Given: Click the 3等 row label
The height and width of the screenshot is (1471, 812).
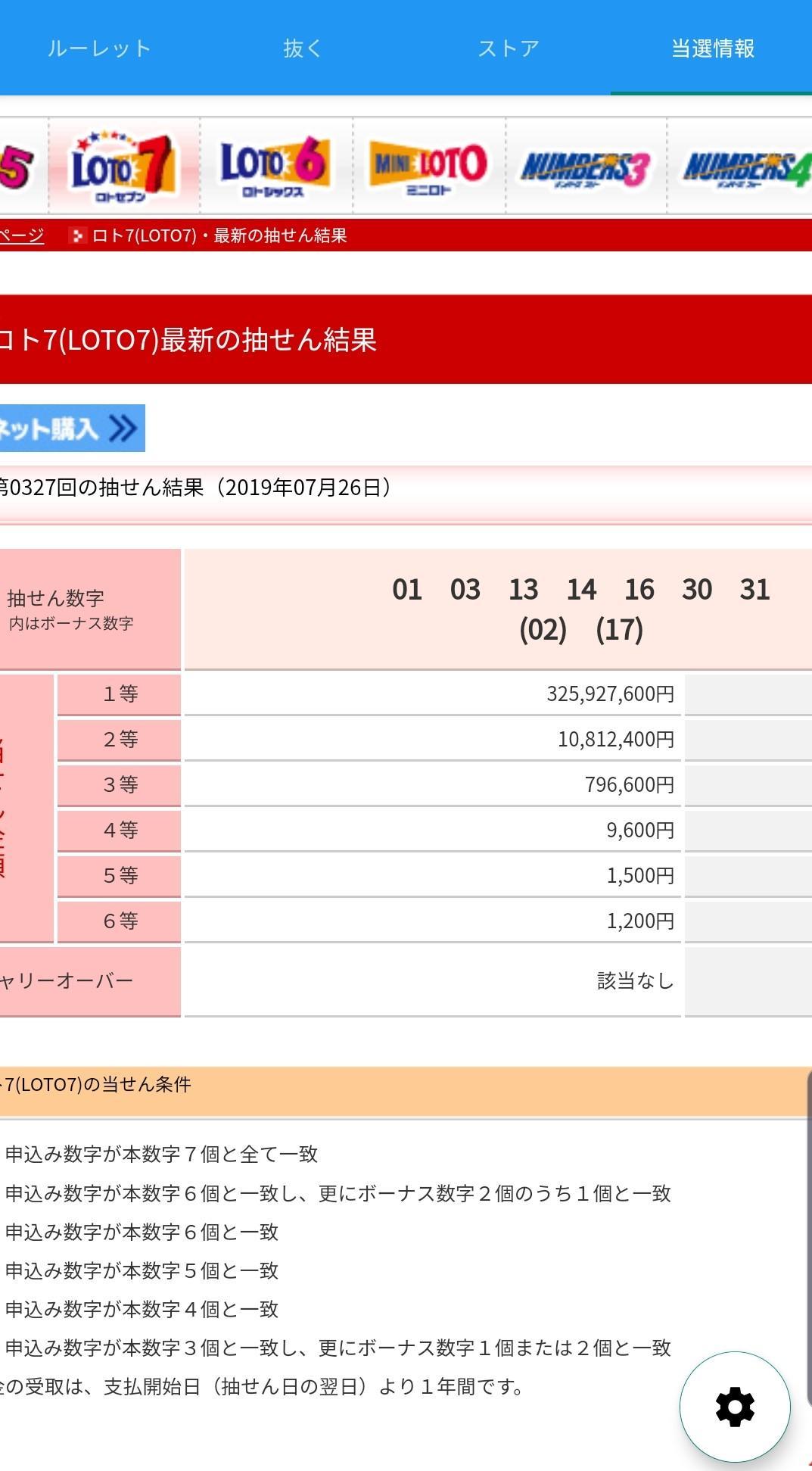Looking at the screenshot, I should [x=120, y=785].
